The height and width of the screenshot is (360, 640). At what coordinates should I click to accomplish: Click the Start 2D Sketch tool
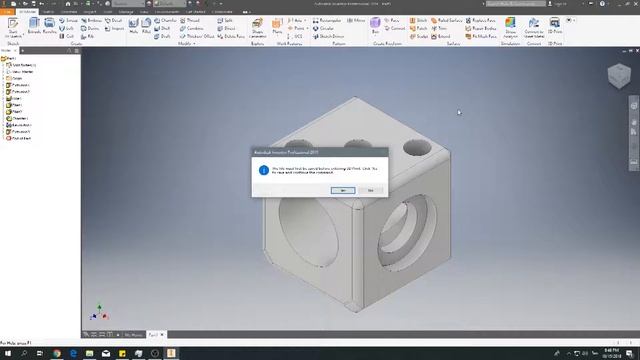point(13,28)
